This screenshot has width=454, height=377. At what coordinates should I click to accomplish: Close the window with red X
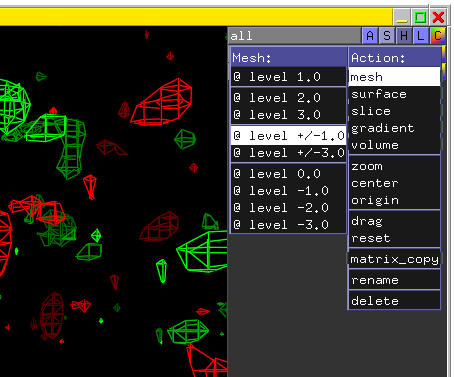pyautogui.click(x=438, y=17)
